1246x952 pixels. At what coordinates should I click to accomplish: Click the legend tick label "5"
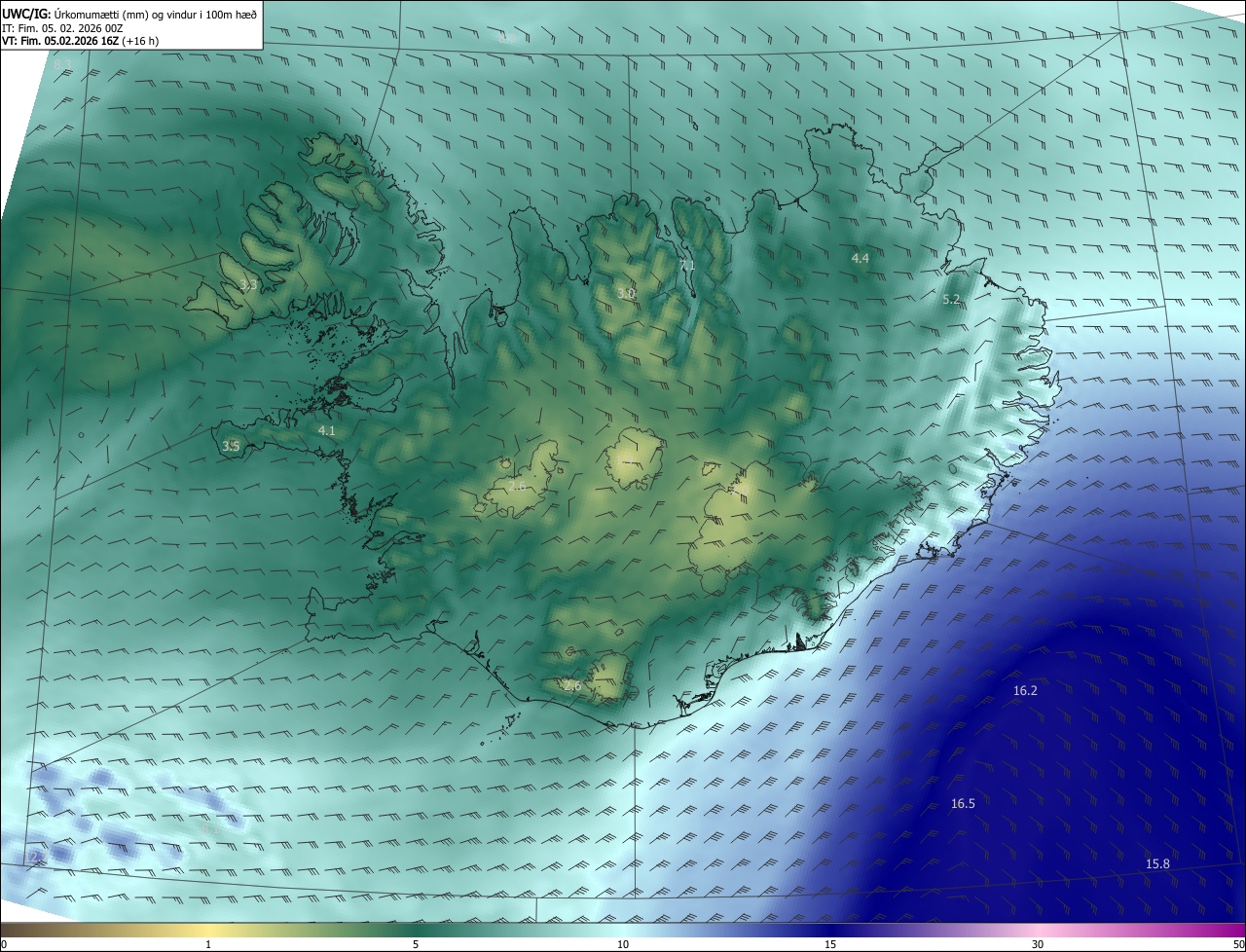coord(416,944)
